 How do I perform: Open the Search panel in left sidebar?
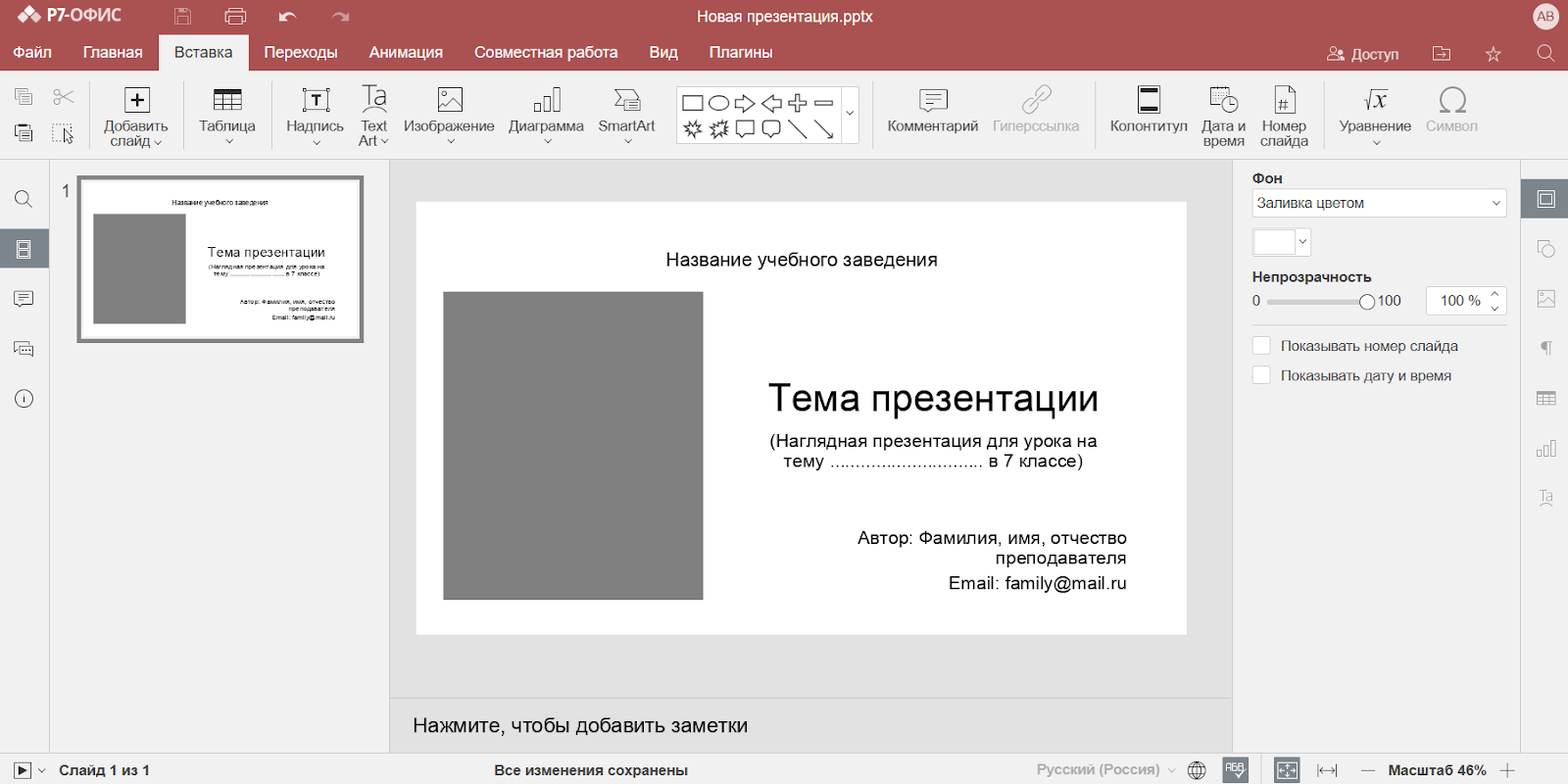[x=24, y=199]
